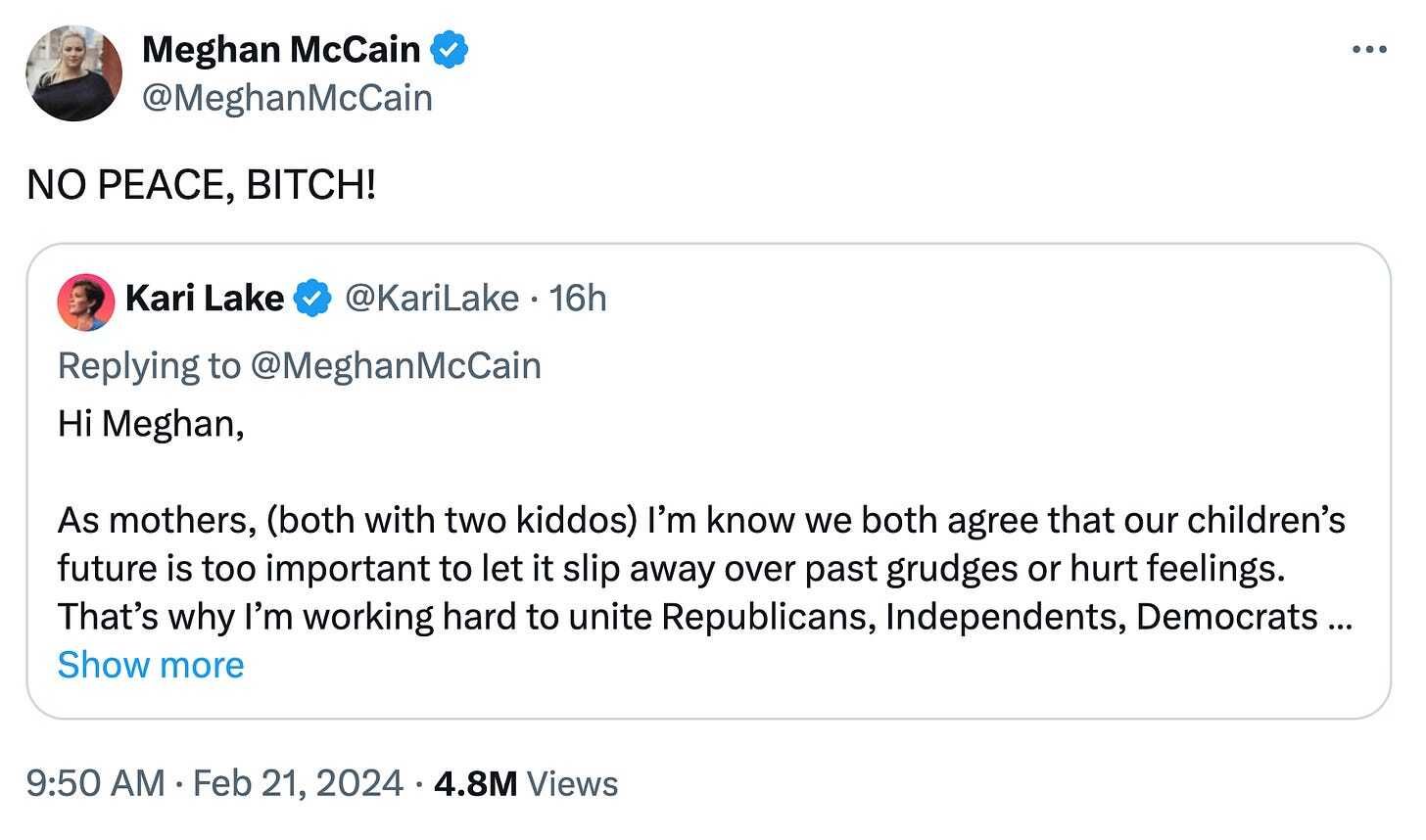Image resolution: width=1426 pixels, height=840 pixels.
Task: Click the @KariLake handle
Action: coord(432,299)
